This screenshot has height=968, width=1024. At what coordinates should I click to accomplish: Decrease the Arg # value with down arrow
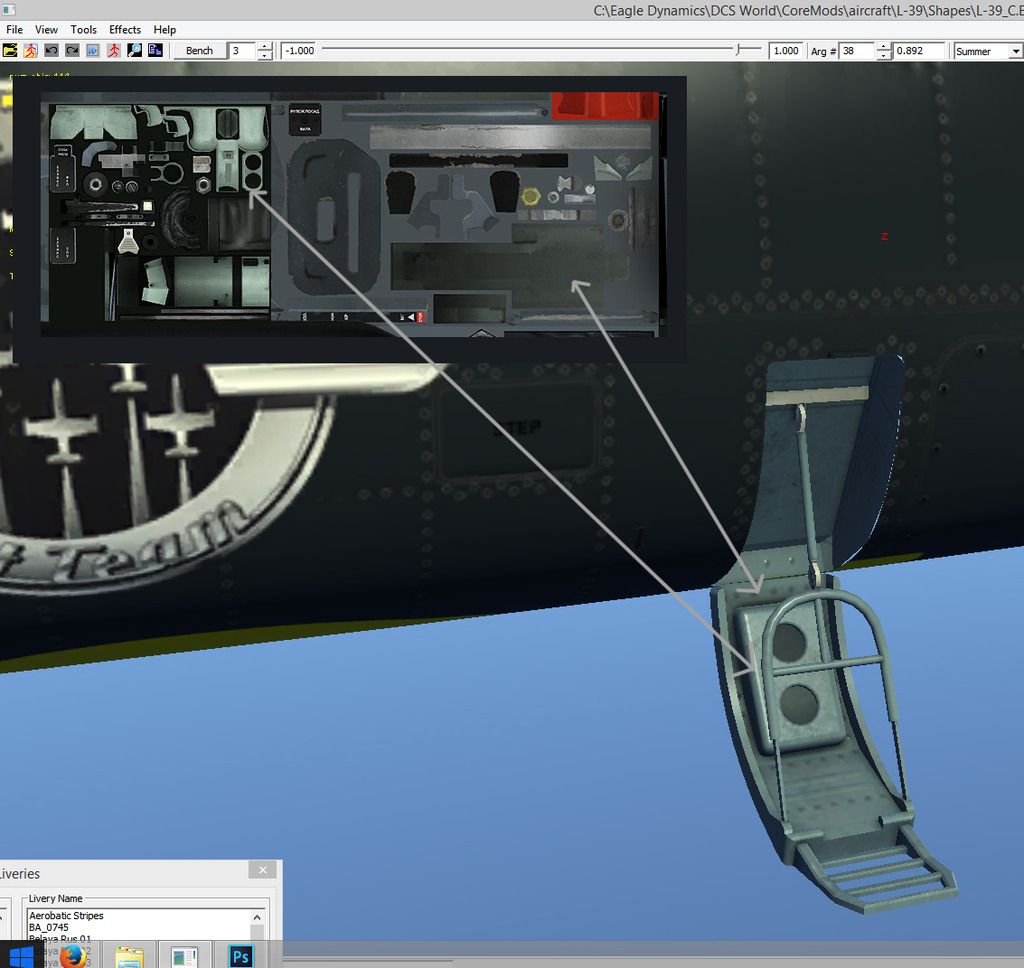coord(883,55)
